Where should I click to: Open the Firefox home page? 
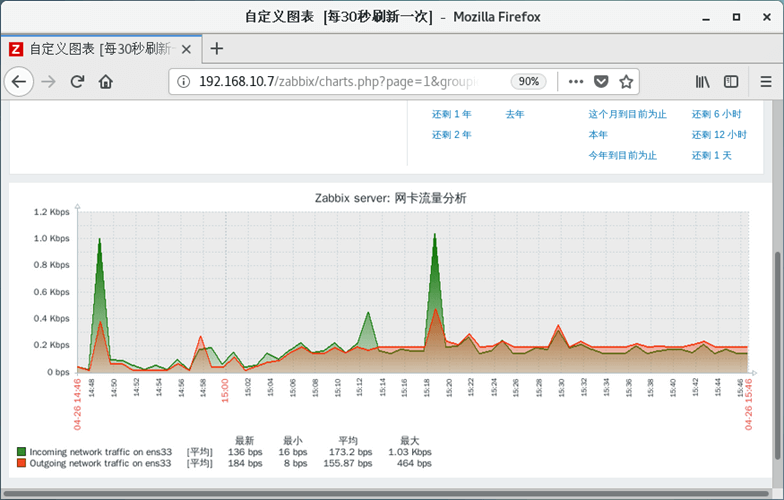click(106, 82)
